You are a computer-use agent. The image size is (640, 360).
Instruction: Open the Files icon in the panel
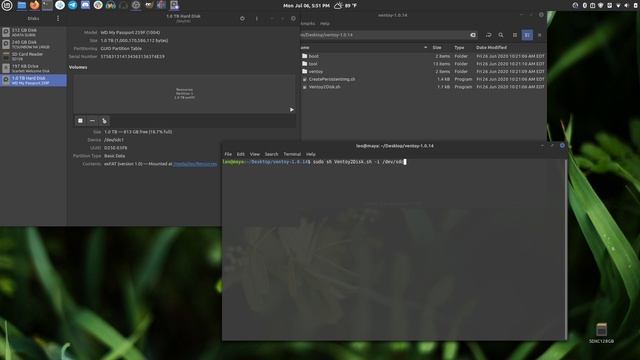[22, 5]
